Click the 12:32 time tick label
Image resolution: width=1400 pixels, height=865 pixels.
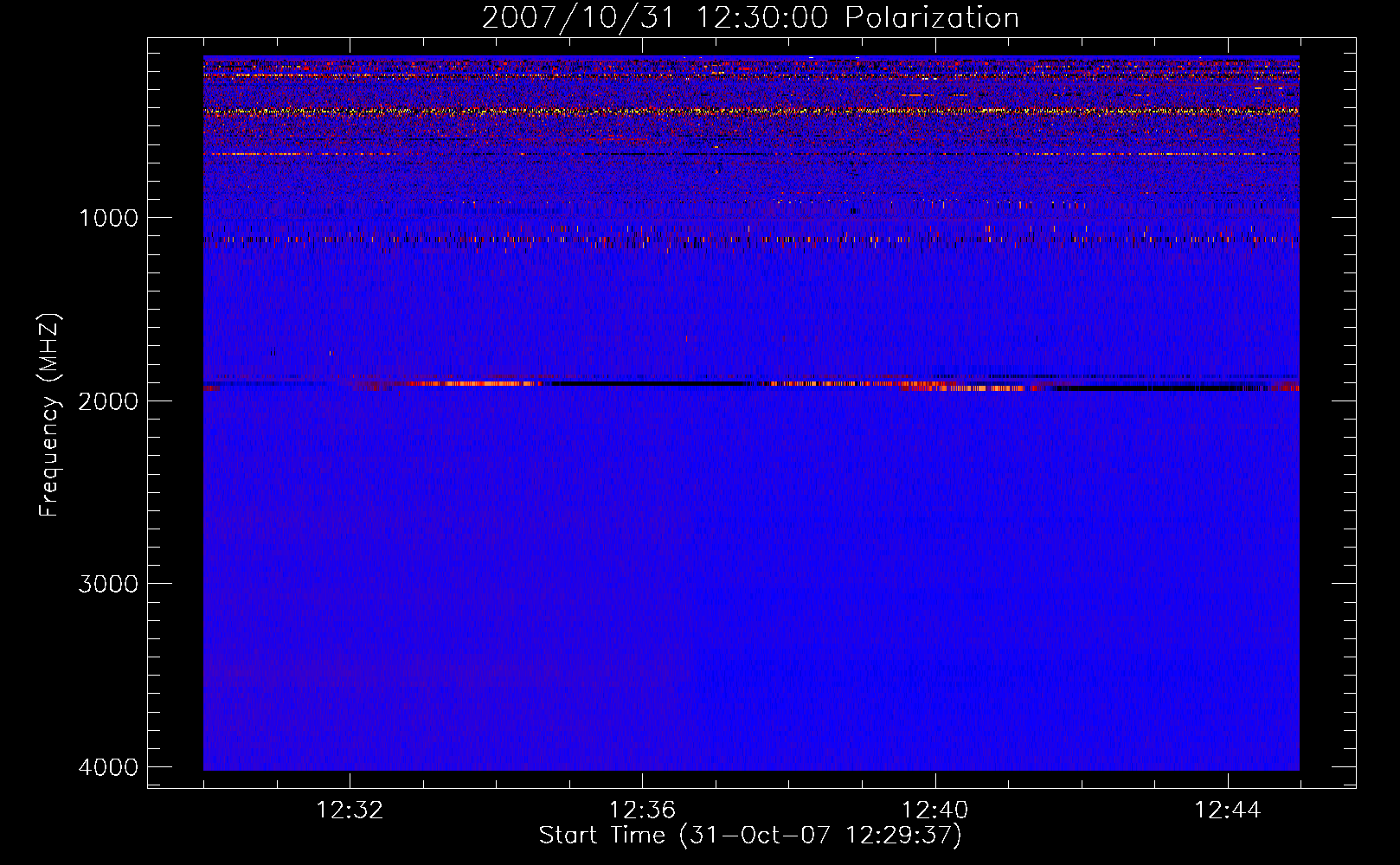350,811
